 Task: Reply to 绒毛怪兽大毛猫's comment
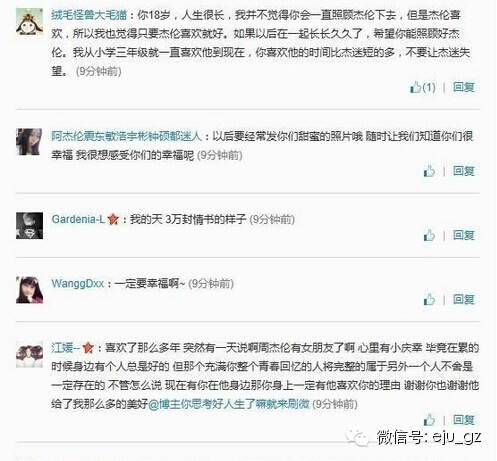[x=464, y=87]
